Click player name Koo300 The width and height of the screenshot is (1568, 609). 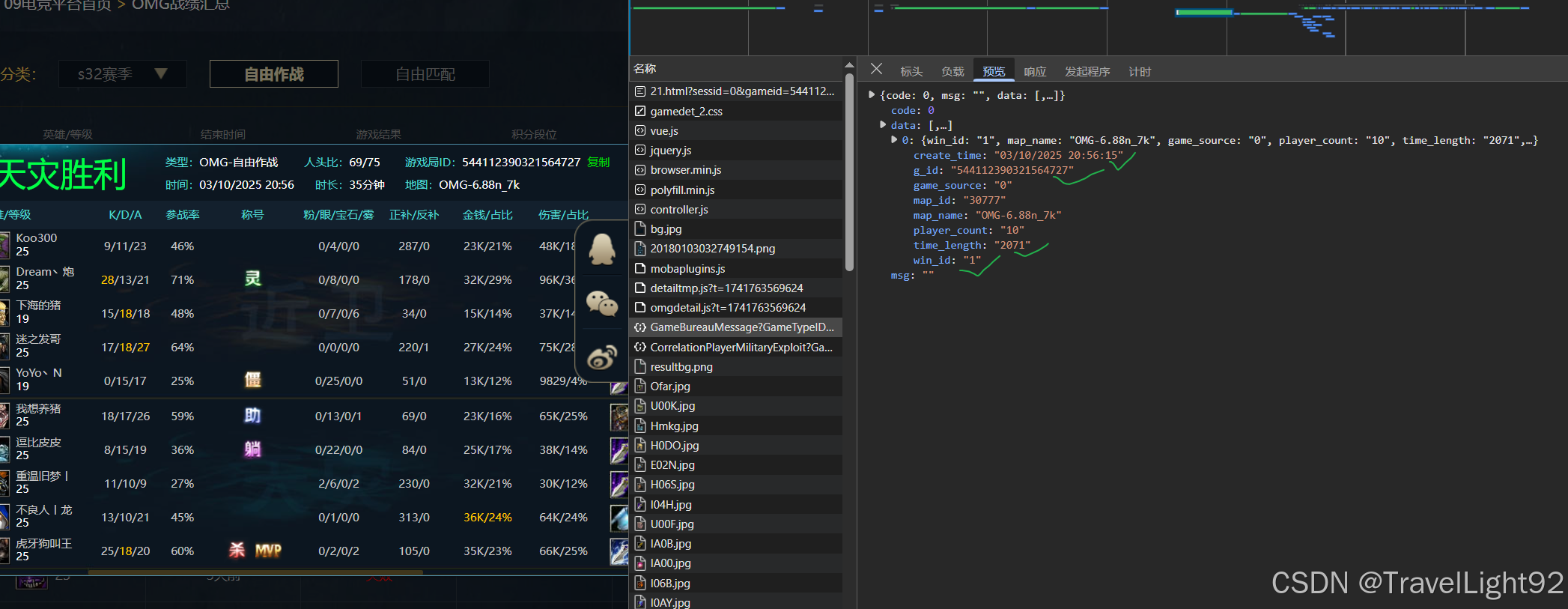[x=37, y=237]
